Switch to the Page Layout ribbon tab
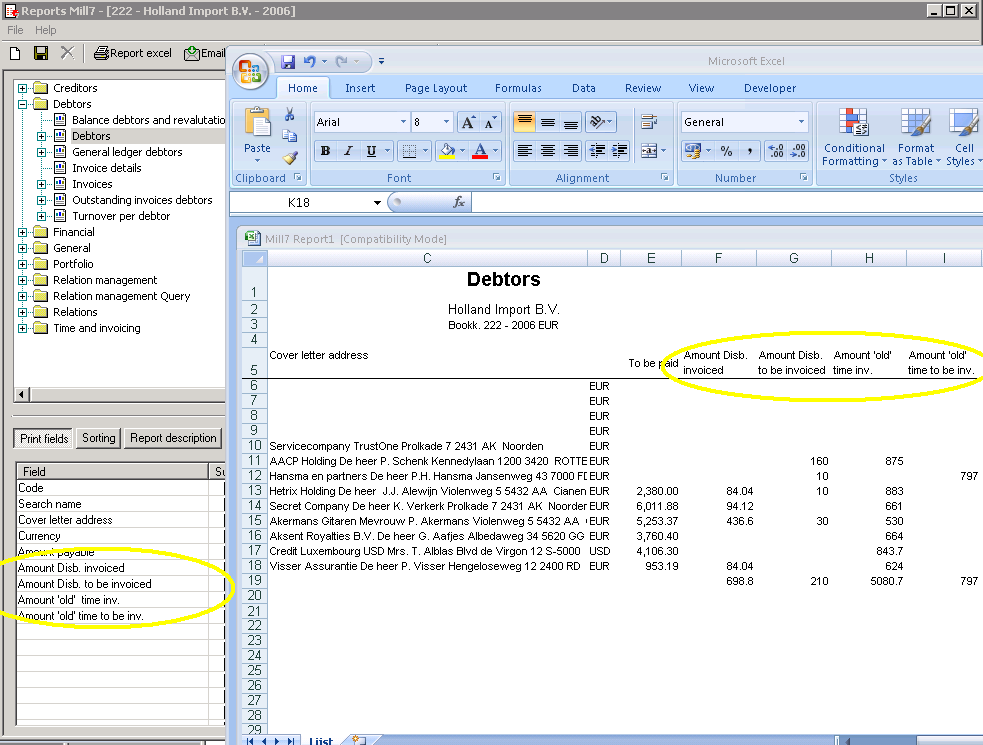 436,88
